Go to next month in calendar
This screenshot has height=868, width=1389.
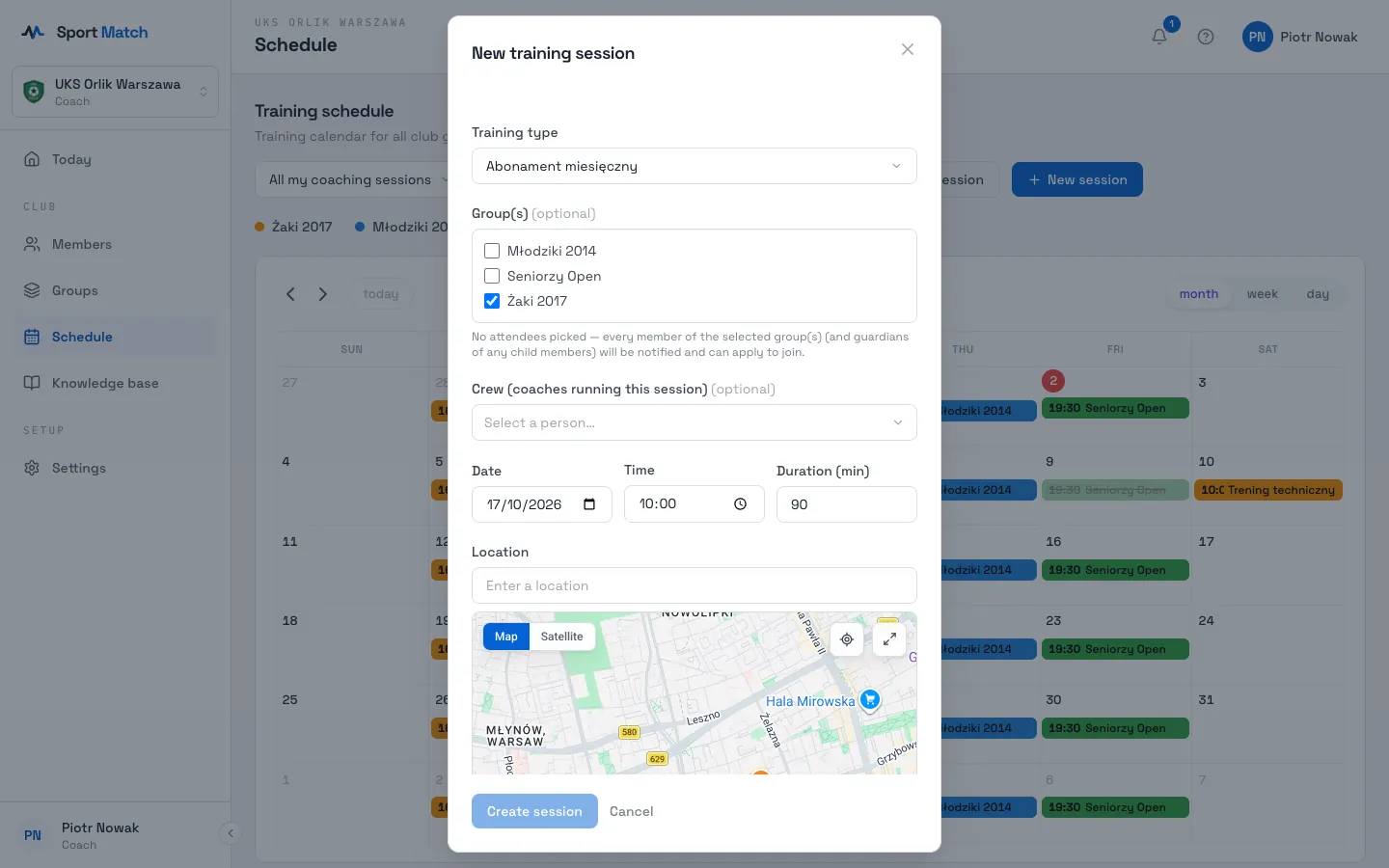(323, 294)
